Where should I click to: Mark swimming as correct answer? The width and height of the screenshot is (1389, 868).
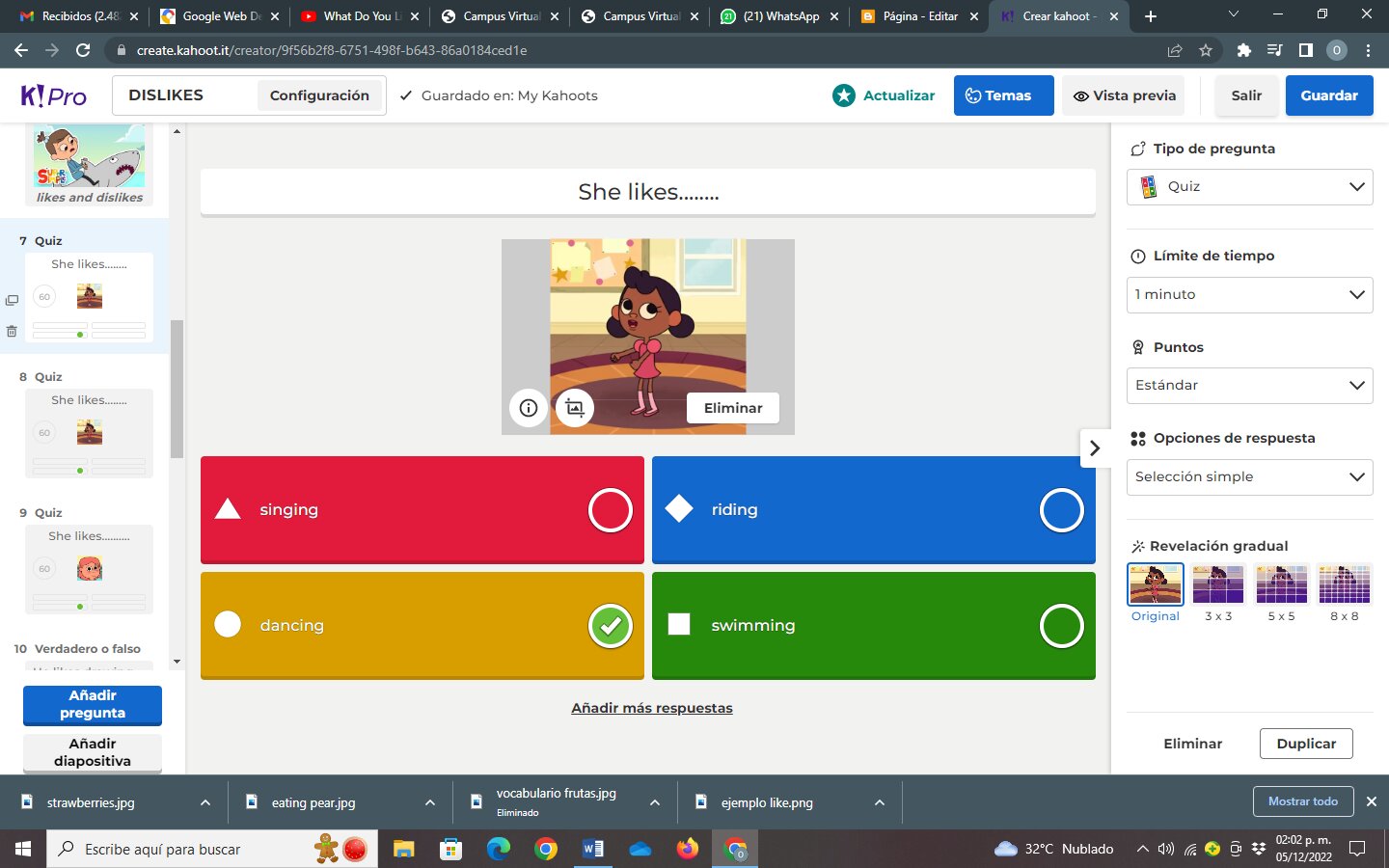(1062, 626)
